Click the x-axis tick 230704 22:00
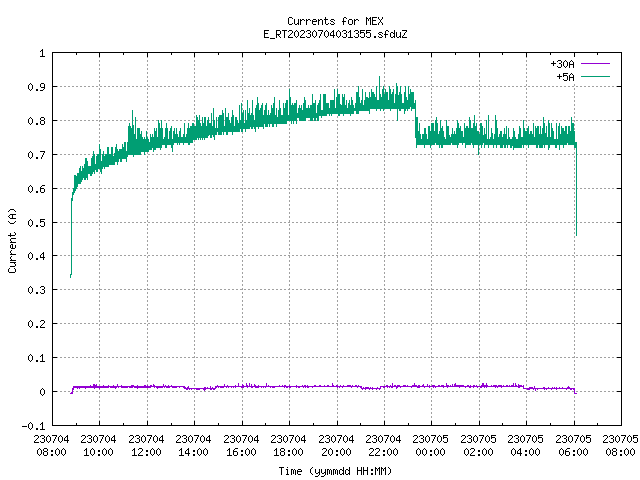640x480 pixels. click(x=383, y=445)
